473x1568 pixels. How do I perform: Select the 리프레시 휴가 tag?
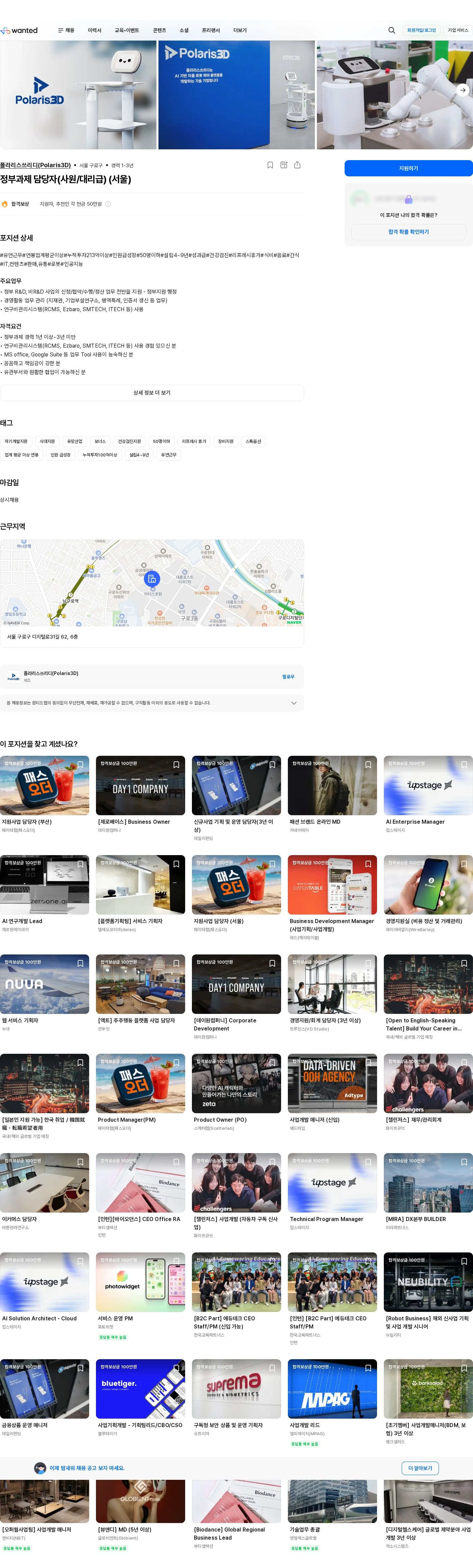(194, 441)
